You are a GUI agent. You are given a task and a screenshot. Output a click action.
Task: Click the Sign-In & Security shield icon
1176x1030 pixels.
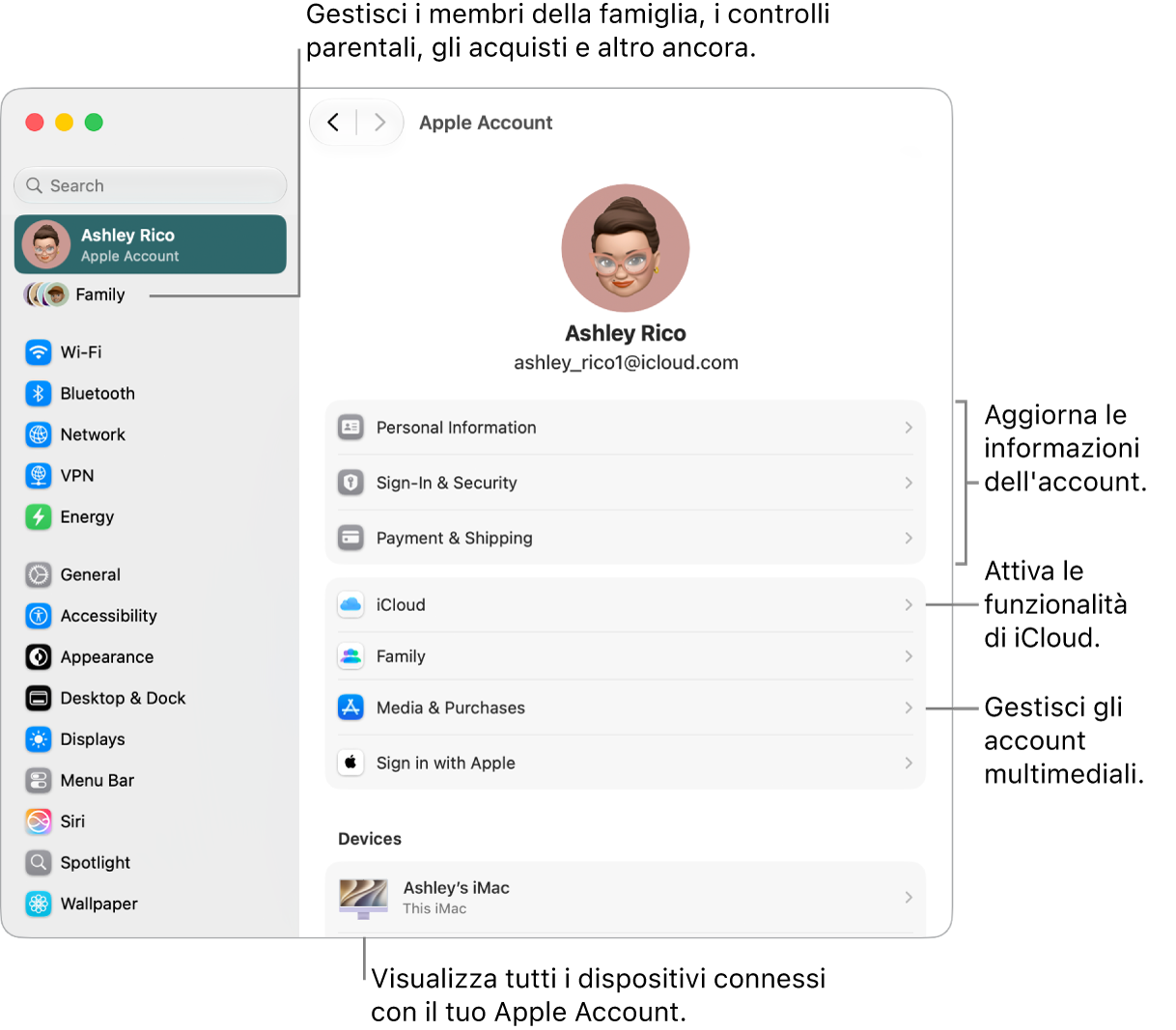point(350,482)
